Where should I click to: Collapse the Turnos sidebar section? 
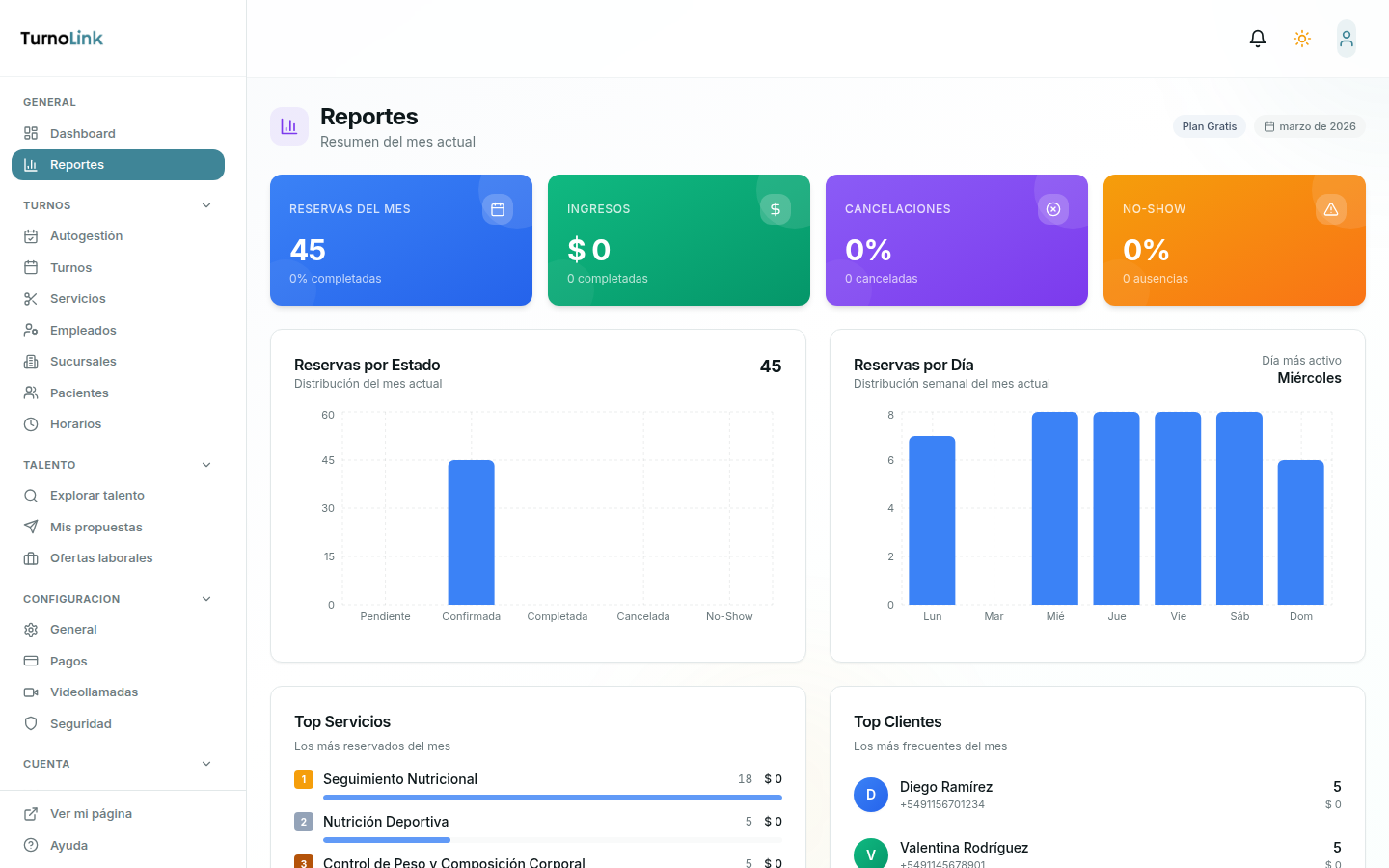tap(206, 205)
